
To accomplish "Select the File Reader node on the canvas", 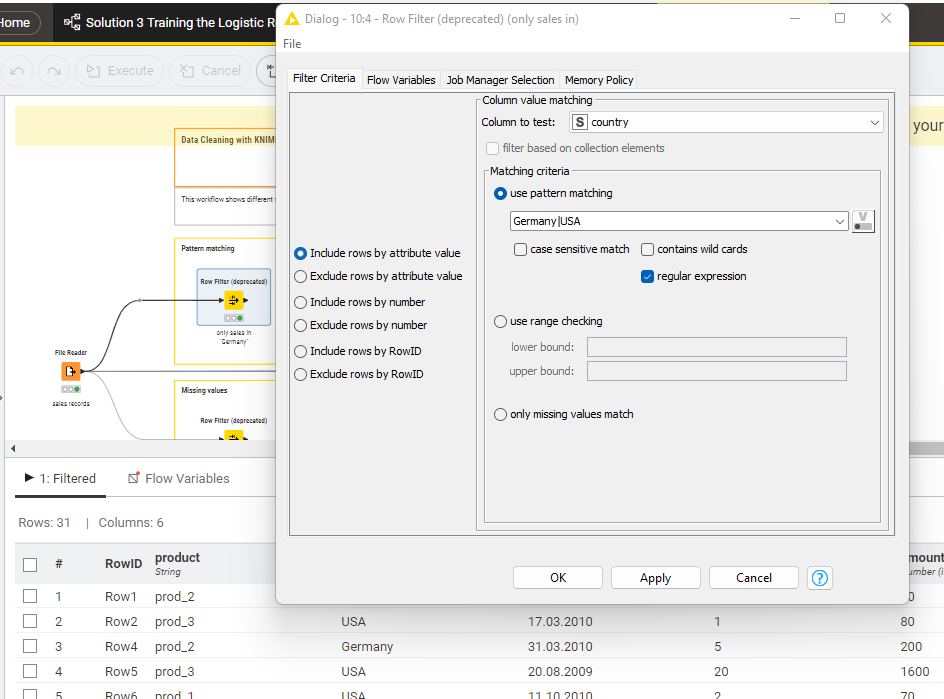I will [71, 371].
